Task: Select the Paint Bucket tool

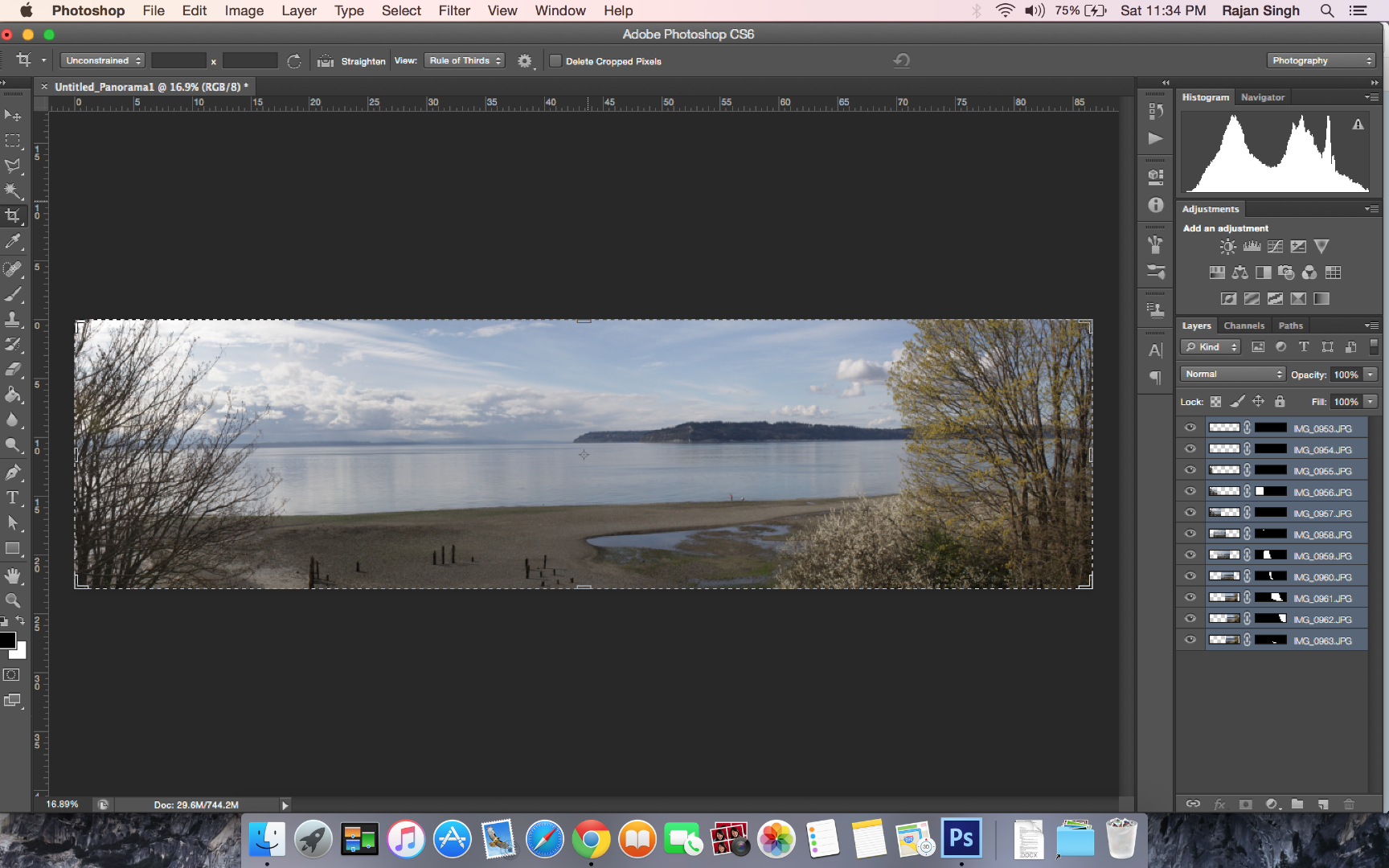Action: (13, 395)
